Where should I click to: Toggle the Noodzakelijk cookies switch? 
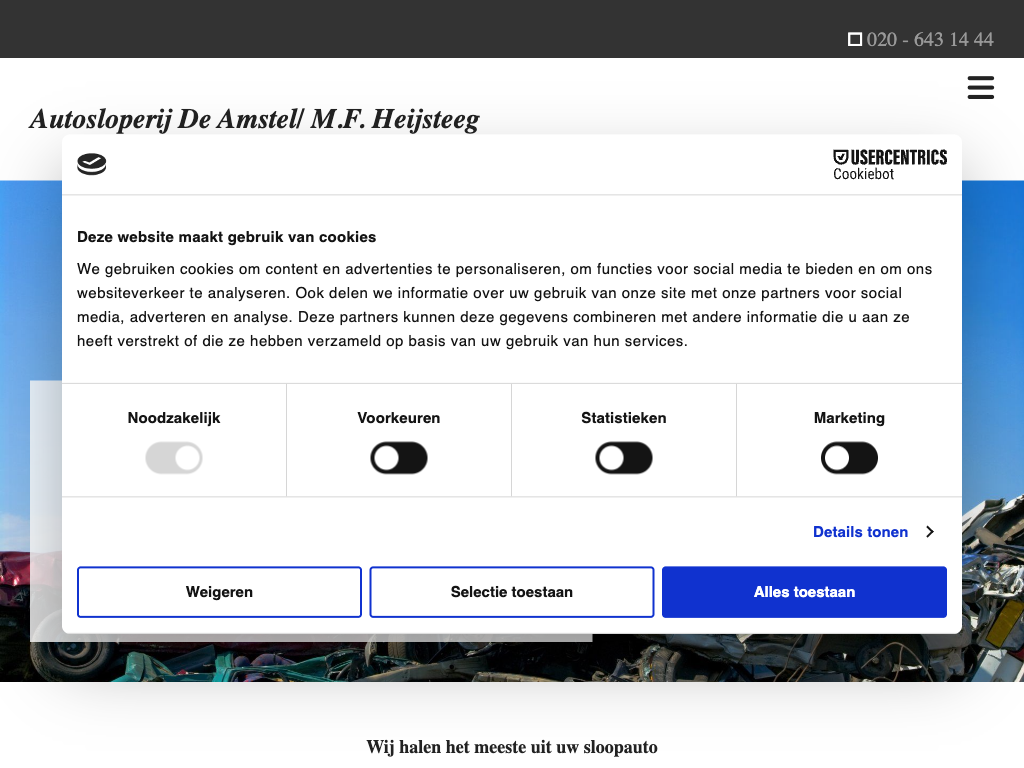[x=174, y=459]
